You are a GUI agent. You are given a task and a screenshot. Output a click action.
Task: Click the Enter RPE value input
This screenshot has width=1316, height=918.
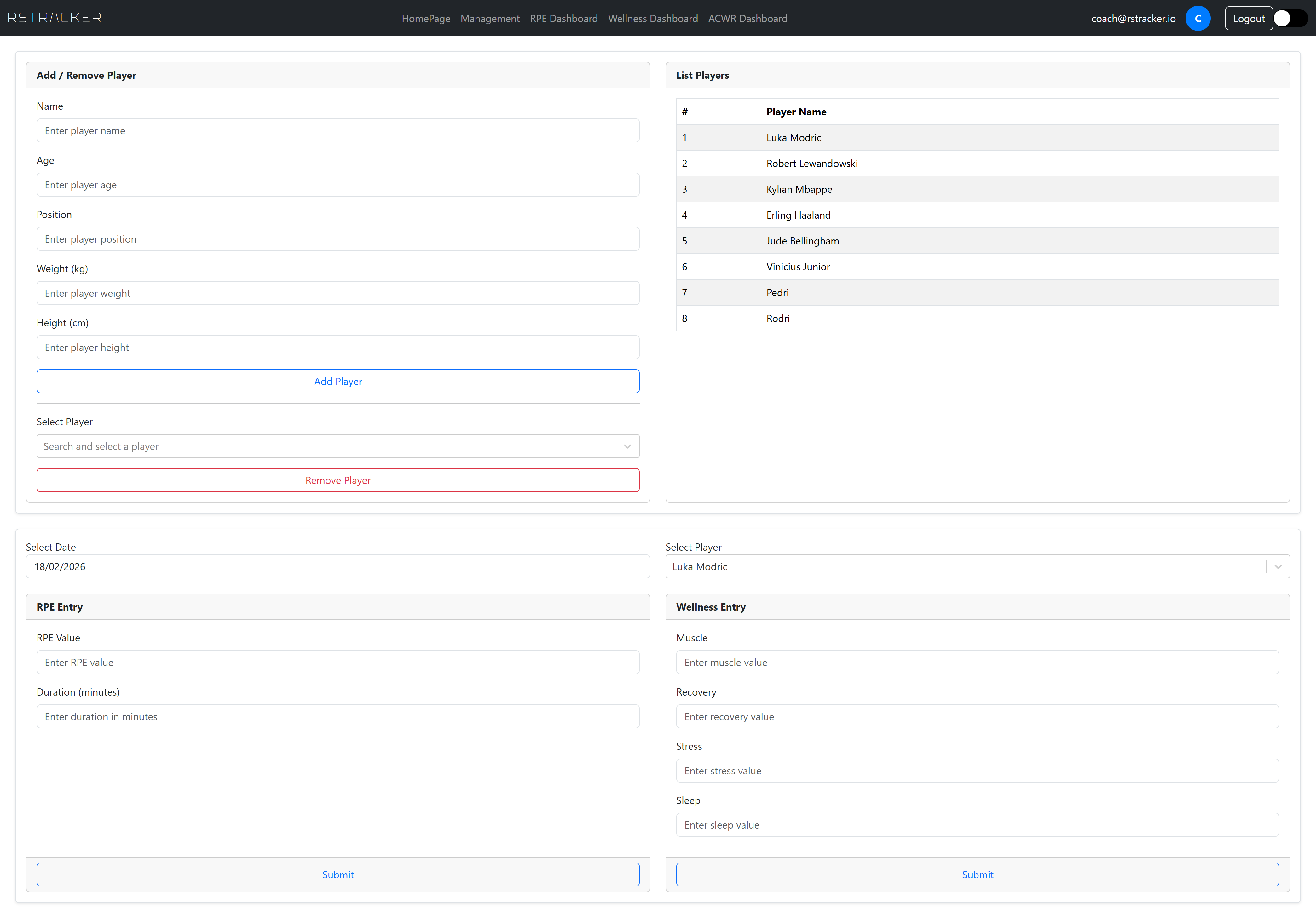pyautogui.click(x=338, y=663)
